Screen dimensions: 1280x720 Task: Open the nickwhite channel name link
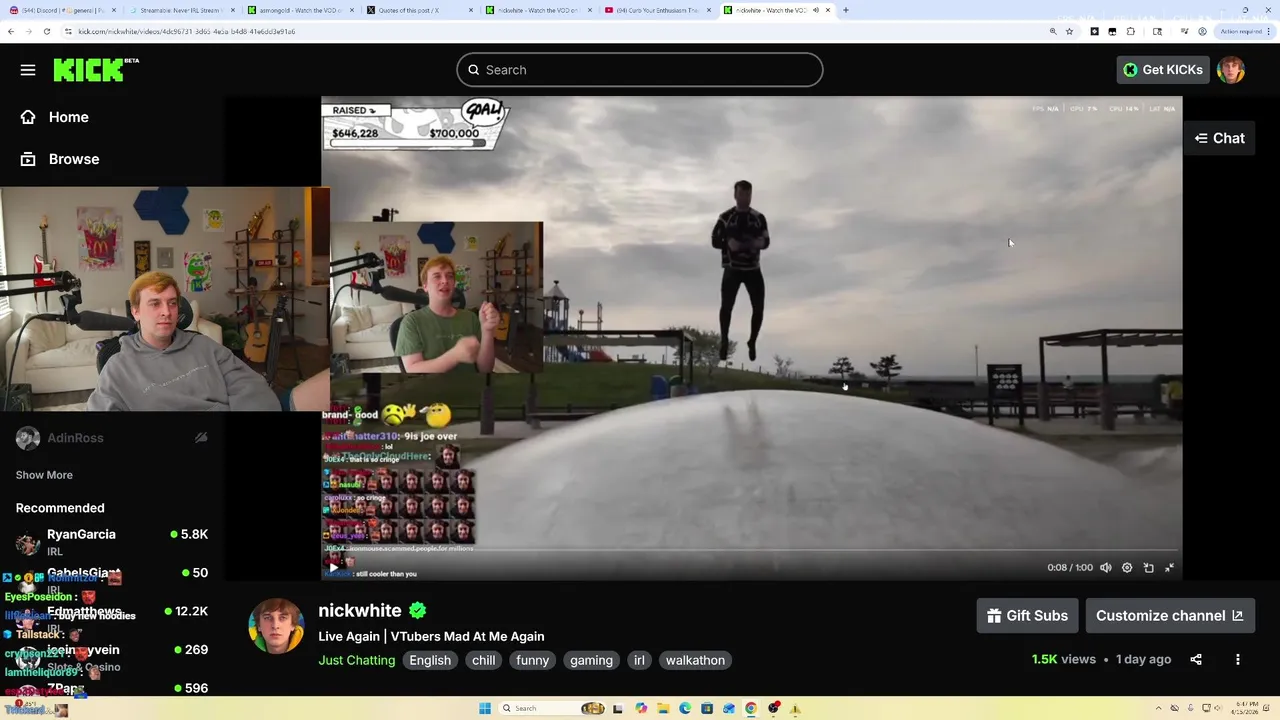360,611
